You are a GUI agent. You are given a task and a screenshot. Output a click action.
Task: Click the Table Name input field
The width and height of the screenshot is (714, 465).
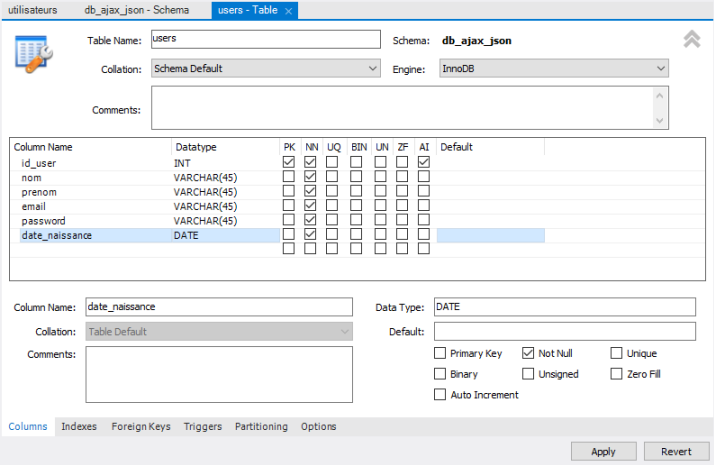point(266,39)
